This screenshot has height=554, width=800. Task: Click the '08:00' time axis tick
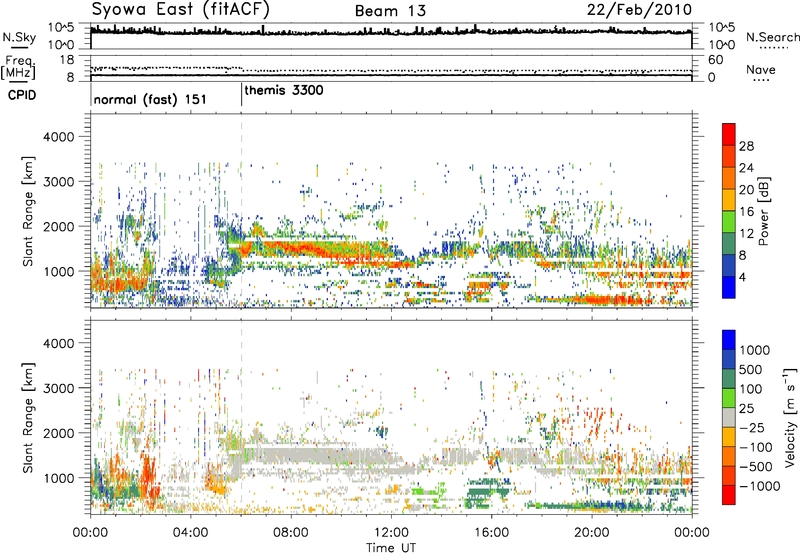(291, 533)
